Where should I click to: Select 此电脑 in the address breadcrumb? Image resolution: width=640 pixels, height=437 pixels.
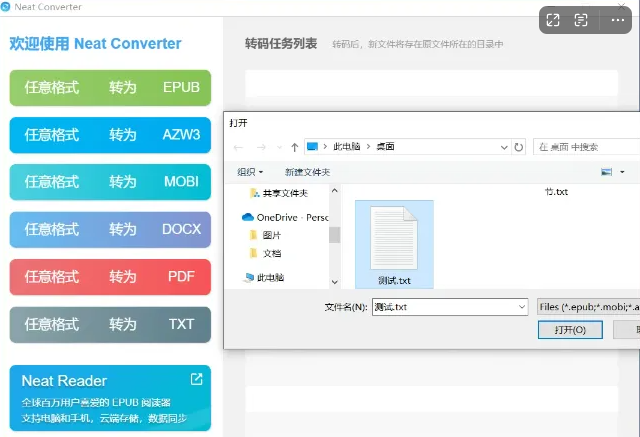(x=347, y=146)
